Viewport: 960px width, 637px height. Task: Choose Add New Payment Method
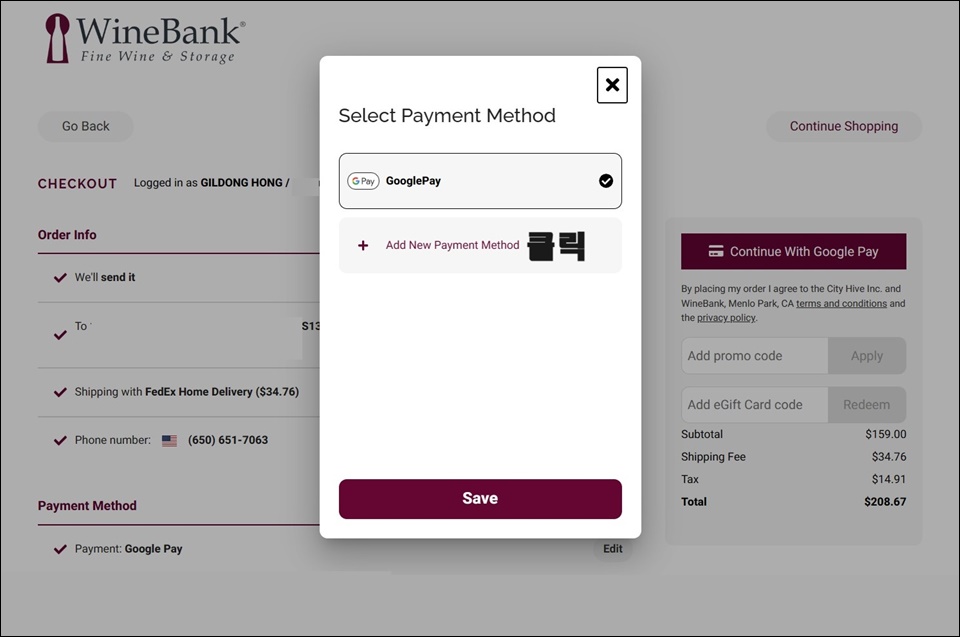[452, 245]
